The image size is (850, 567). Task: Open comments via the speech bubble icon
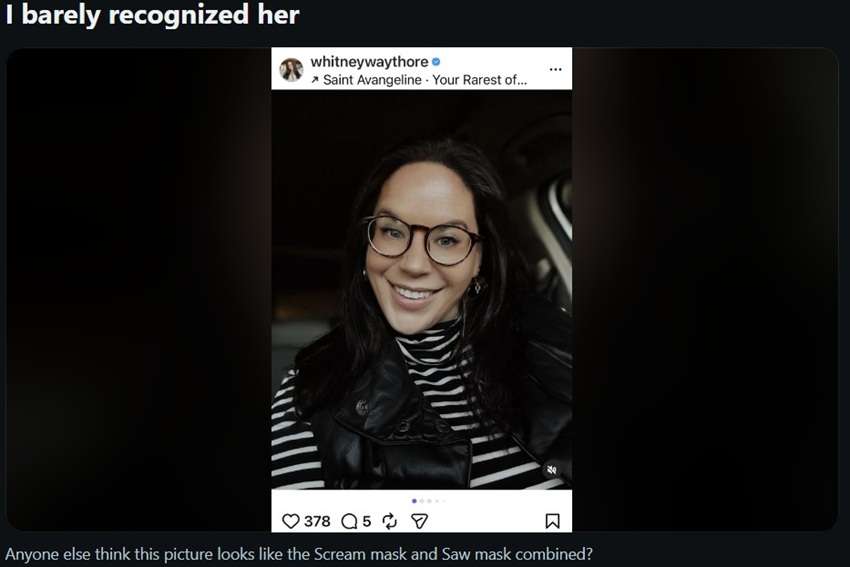(349, 521)
